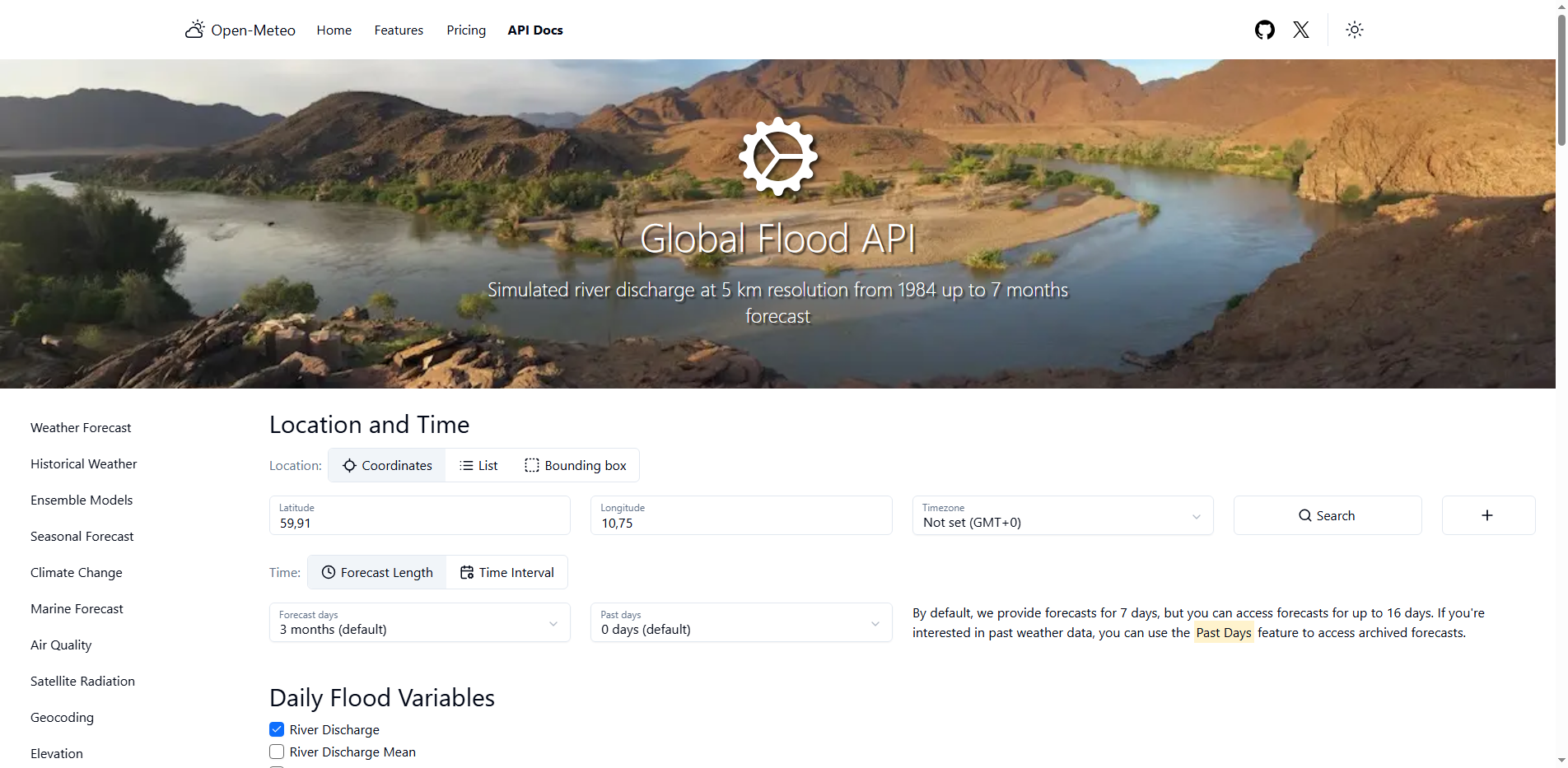This screenshot has height=768, width=1568.
Task: Click the clock icon on Forecast Length
Action: (x=329, y=571)
